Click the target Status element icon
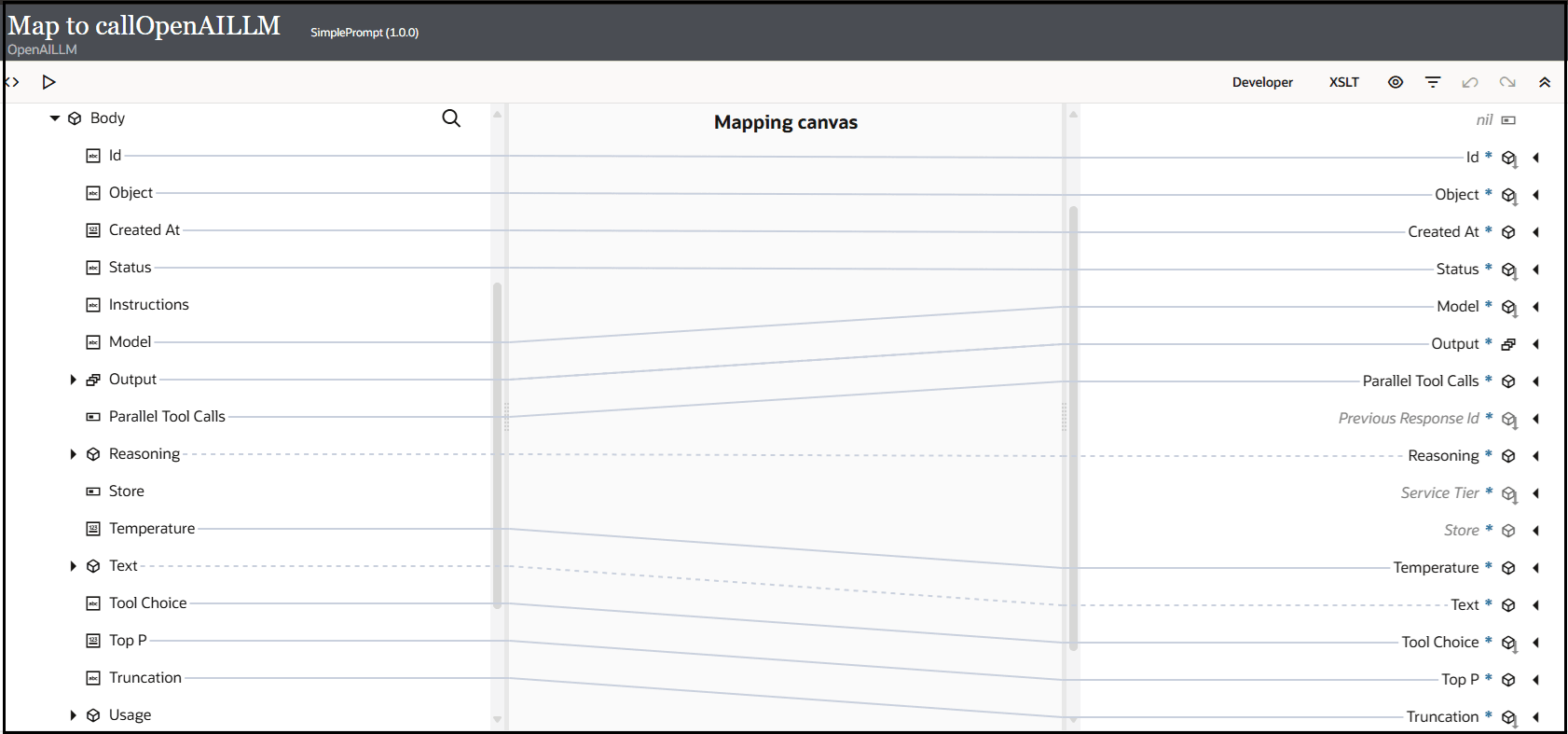Viewport: 1568px width, 734px height. click(x=1509, y=270)
